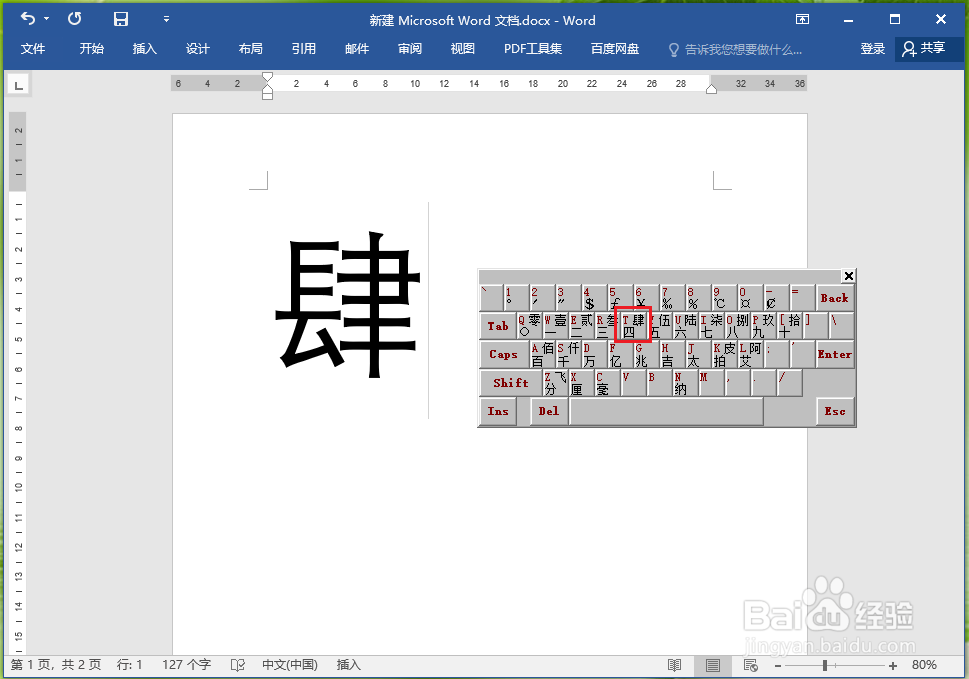Image resolution: width=969 pixels, height=679 pixels.
Task: Switch to Web Layout view icon
Action: pos(748,664)
